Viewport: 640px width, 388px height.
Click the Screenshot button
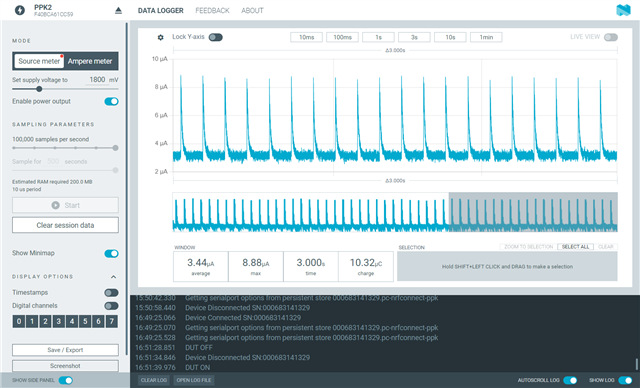(x=65, y=366)
